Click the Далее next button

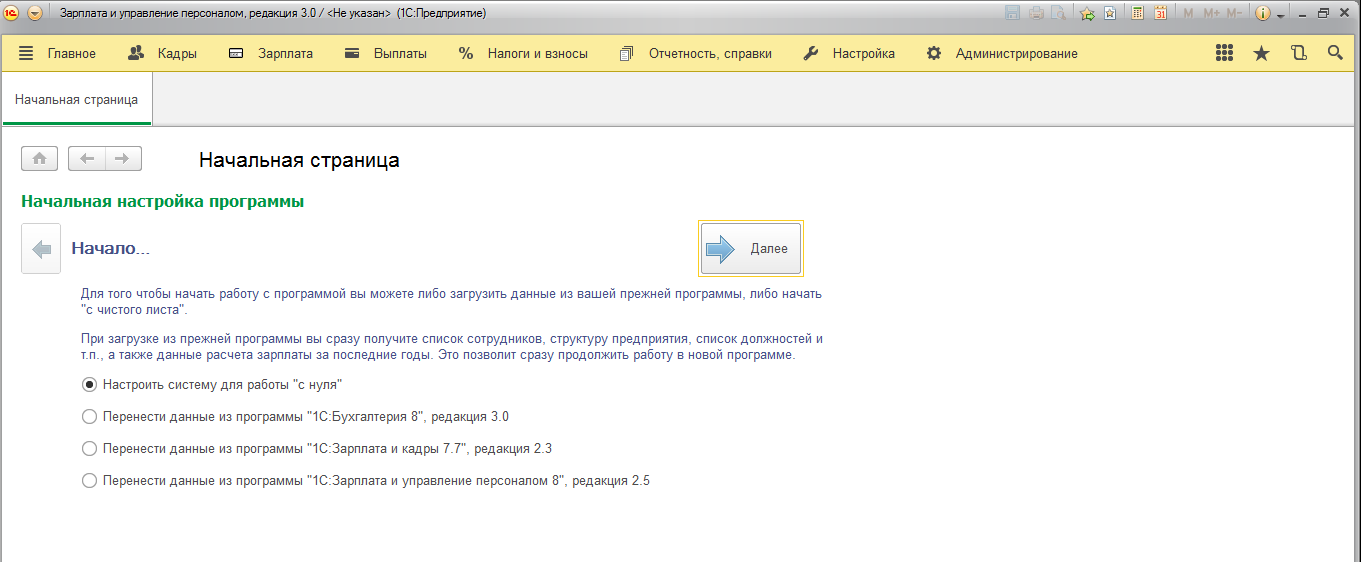pos(751,248)
